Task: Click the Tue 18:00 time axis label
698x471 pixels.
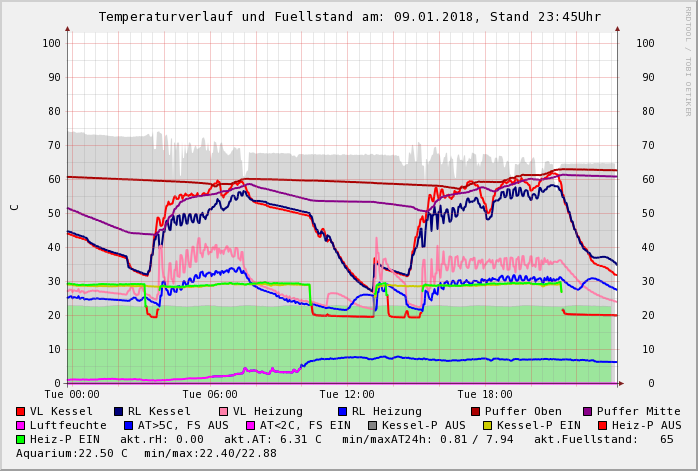Action: click(x=485, y=394)
